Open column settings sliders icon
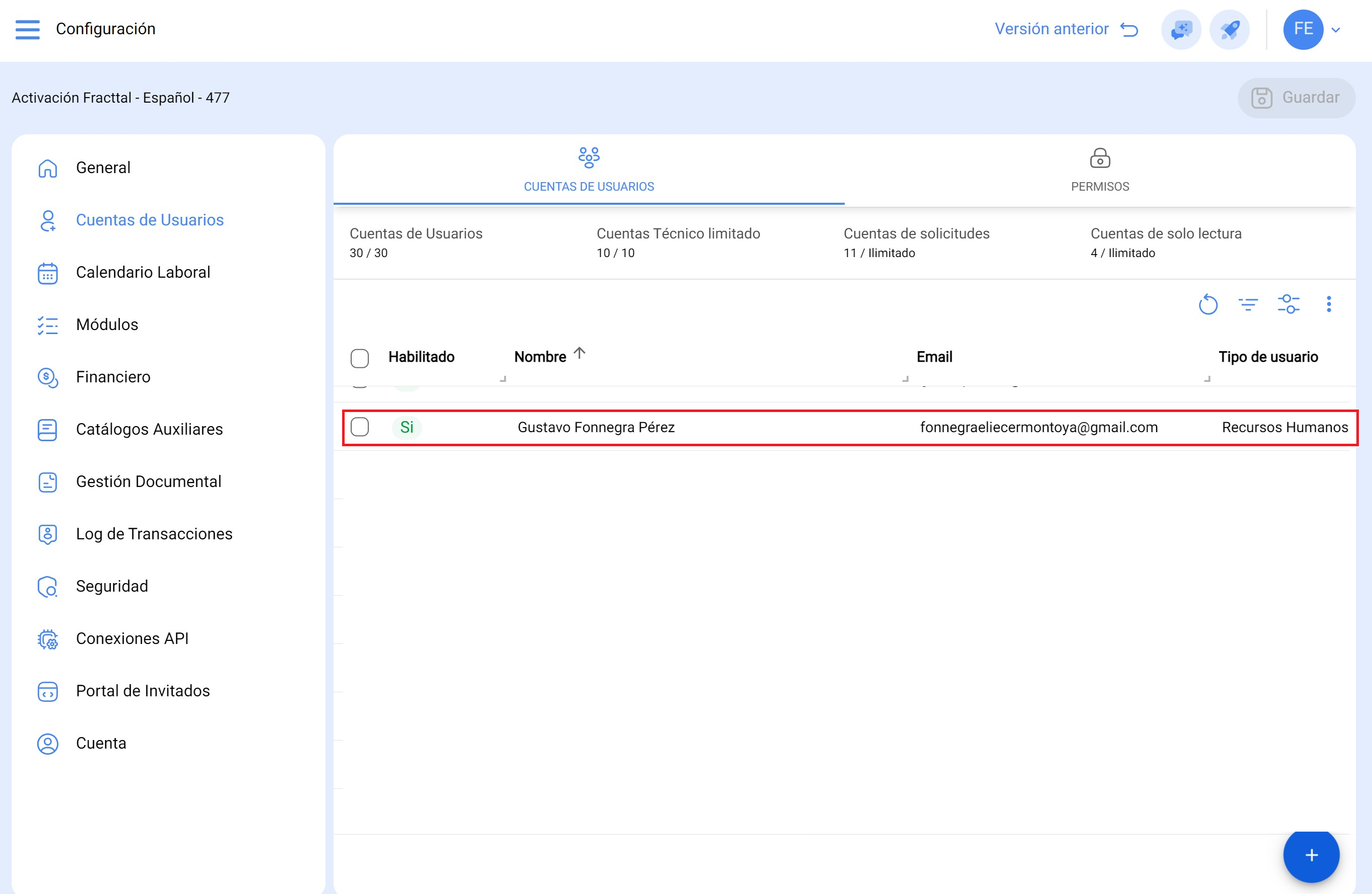The image size is (1372, 894). [1288, 304]
